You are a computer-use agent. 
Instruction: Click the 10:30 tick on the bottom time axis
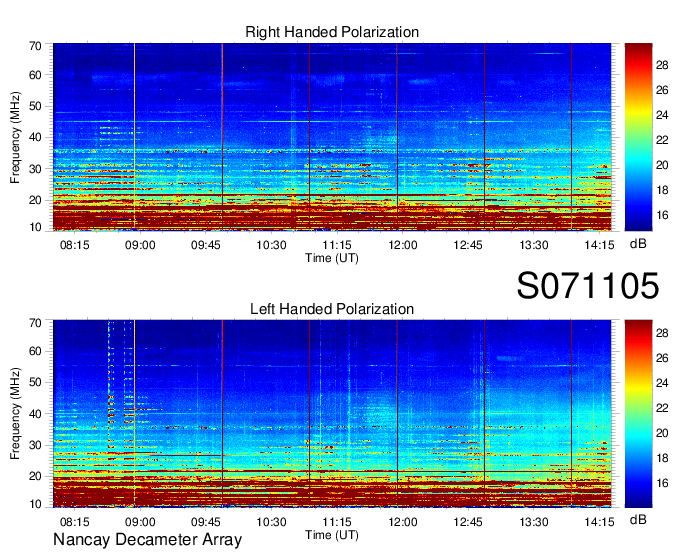pos(271,522)
